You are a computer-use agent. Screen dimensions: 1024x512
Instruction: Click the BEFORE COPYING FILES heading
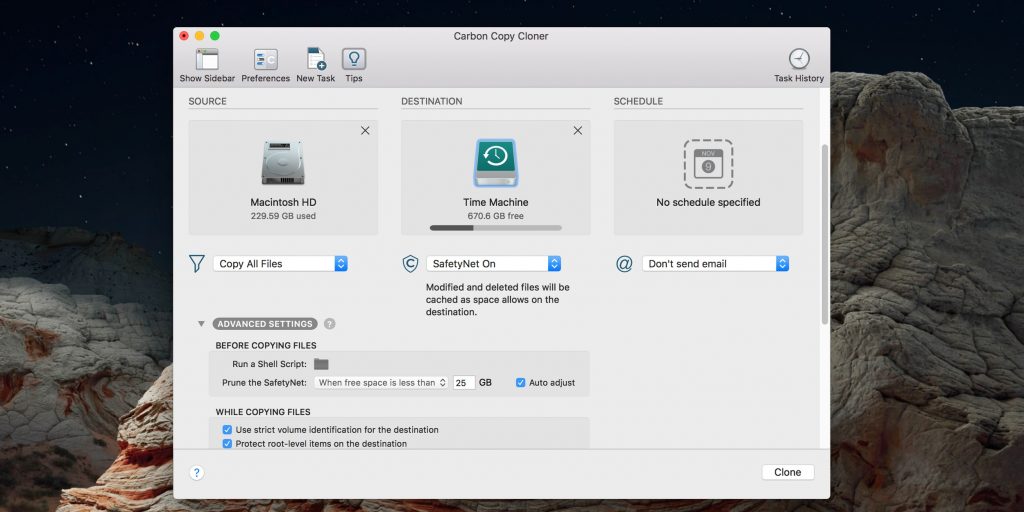tap(266, 345)
